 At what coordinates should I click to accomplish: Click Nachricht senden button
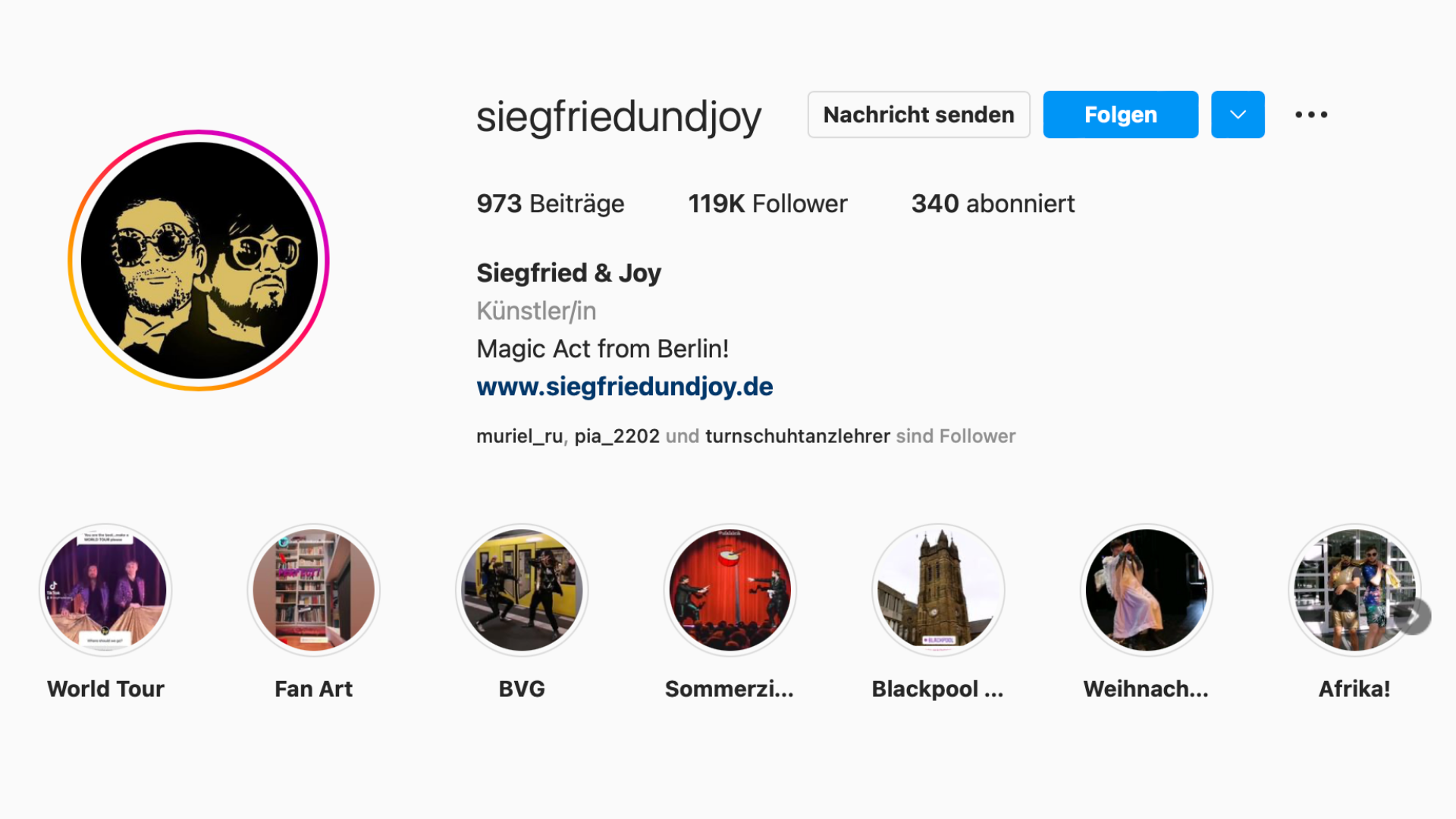918,115
